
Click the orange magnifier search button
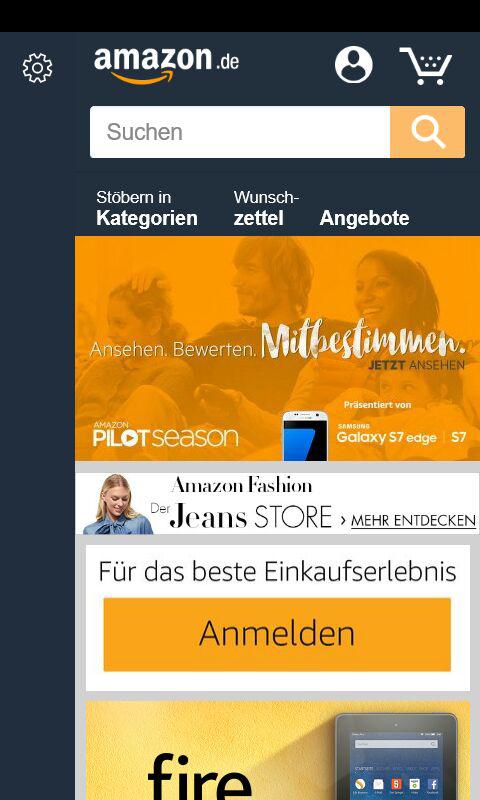click(427, 132)
